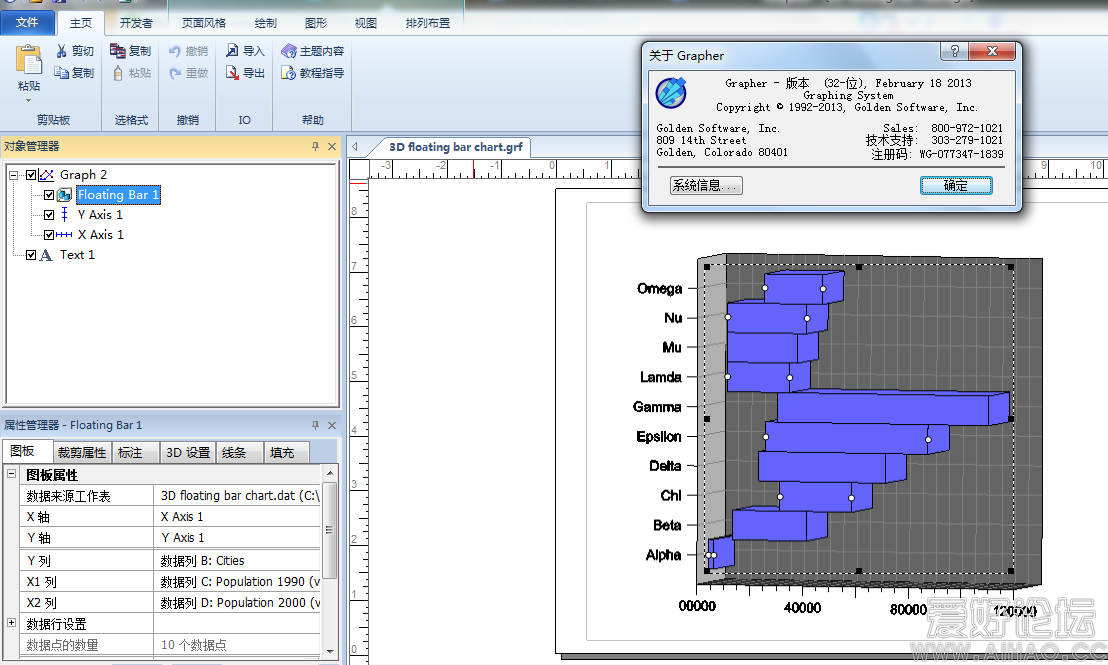Click the Graph 2 line chart icon
The width and height of the screenshot is (1108, 665).
coord(47,175)
